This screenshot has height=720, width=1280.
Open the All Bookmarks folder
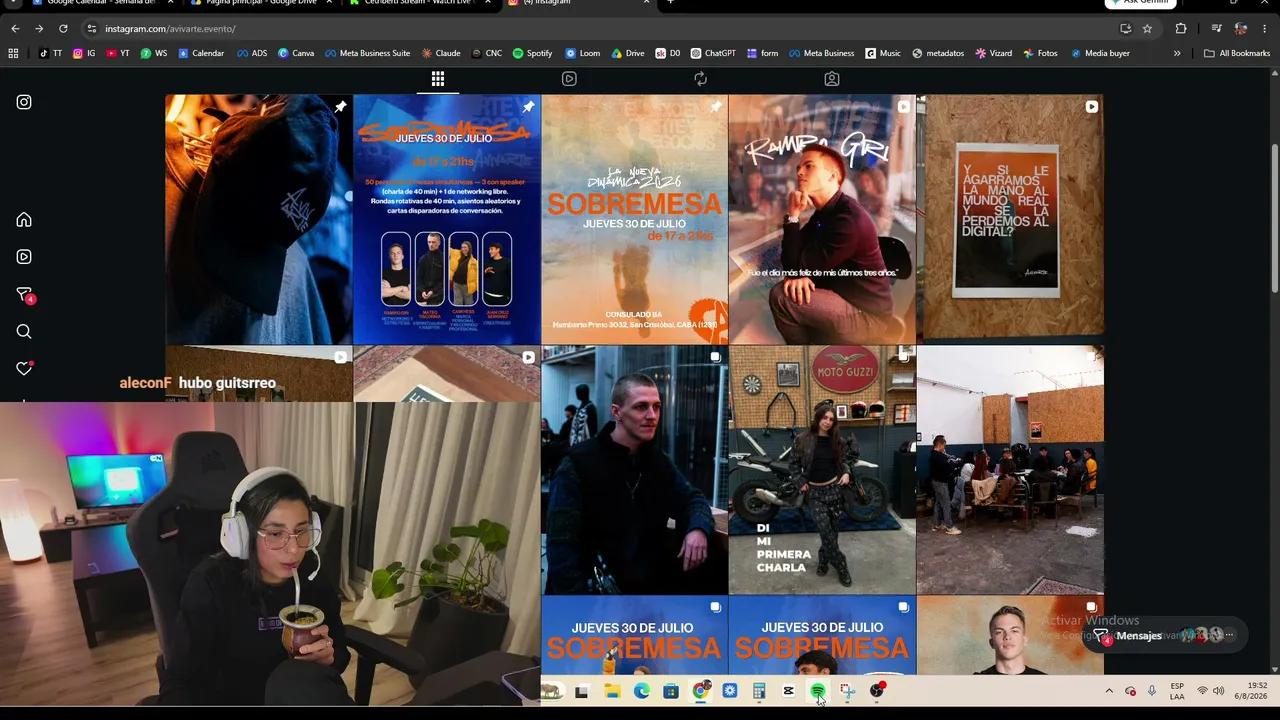pos(1237,53)
